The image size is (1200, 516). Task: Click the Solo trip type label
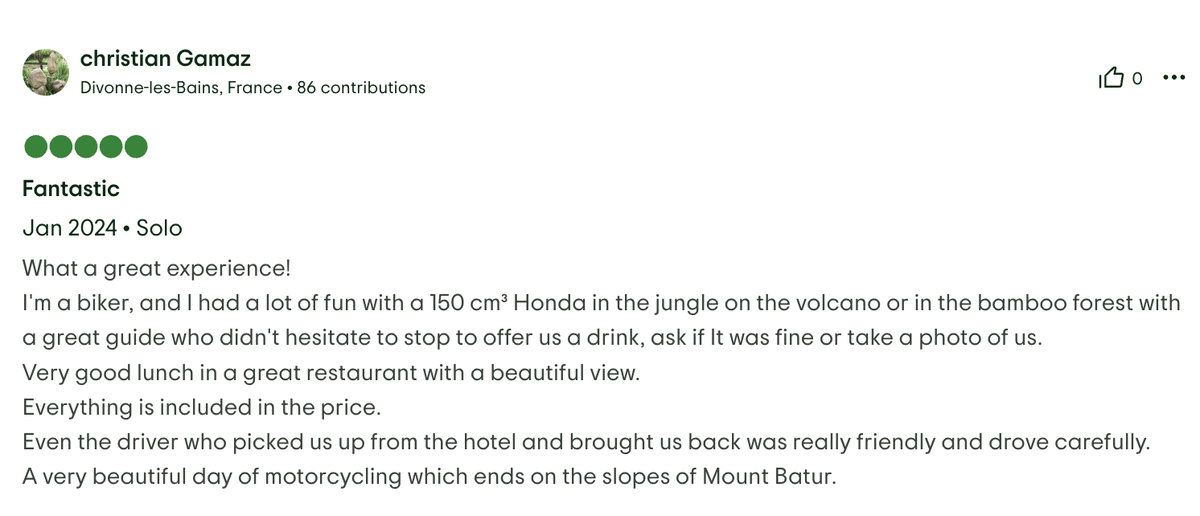pyautogui.click(x=159, y=228)
